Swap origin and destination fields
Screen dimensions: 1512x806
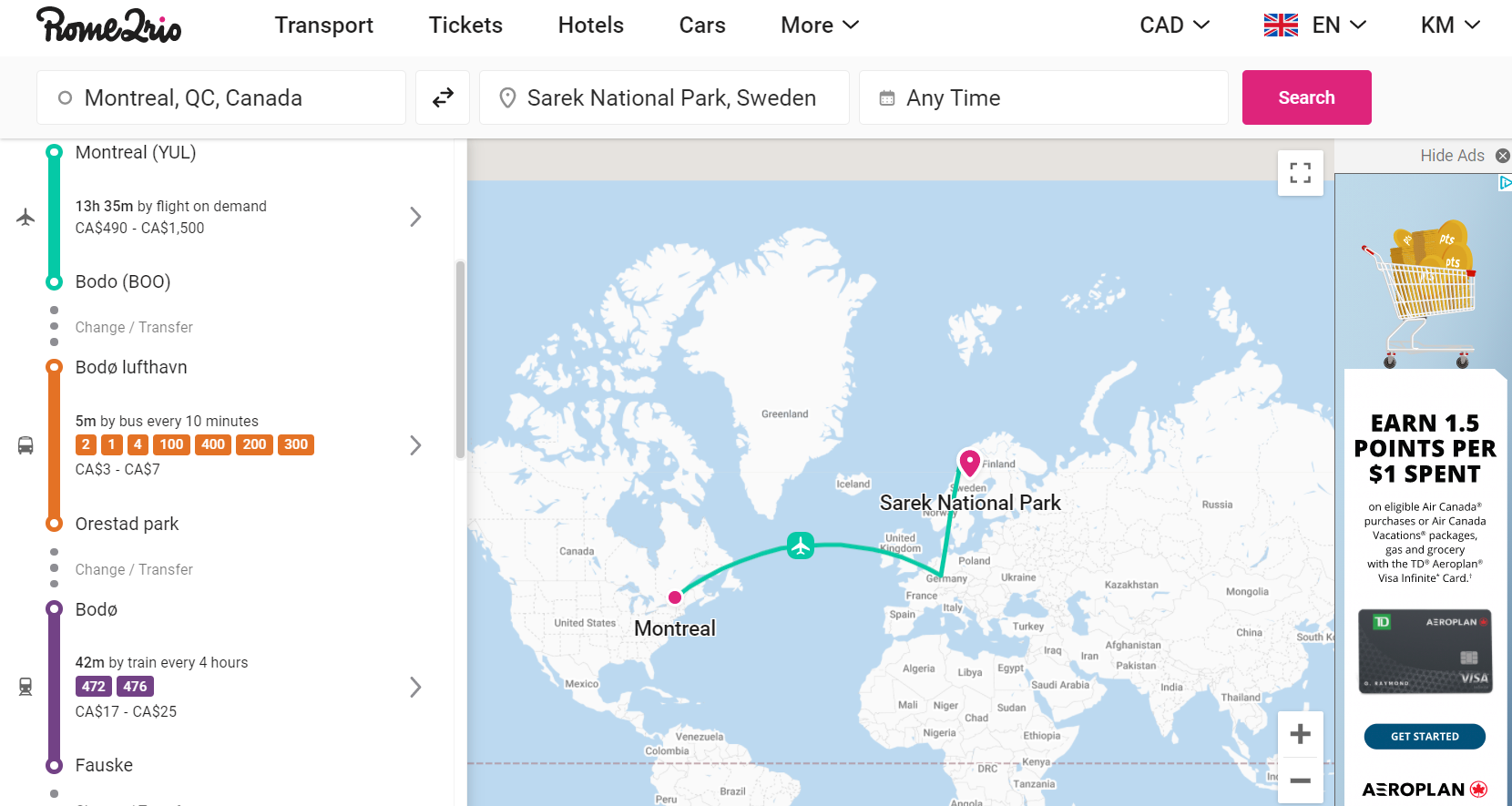(443, 97)
